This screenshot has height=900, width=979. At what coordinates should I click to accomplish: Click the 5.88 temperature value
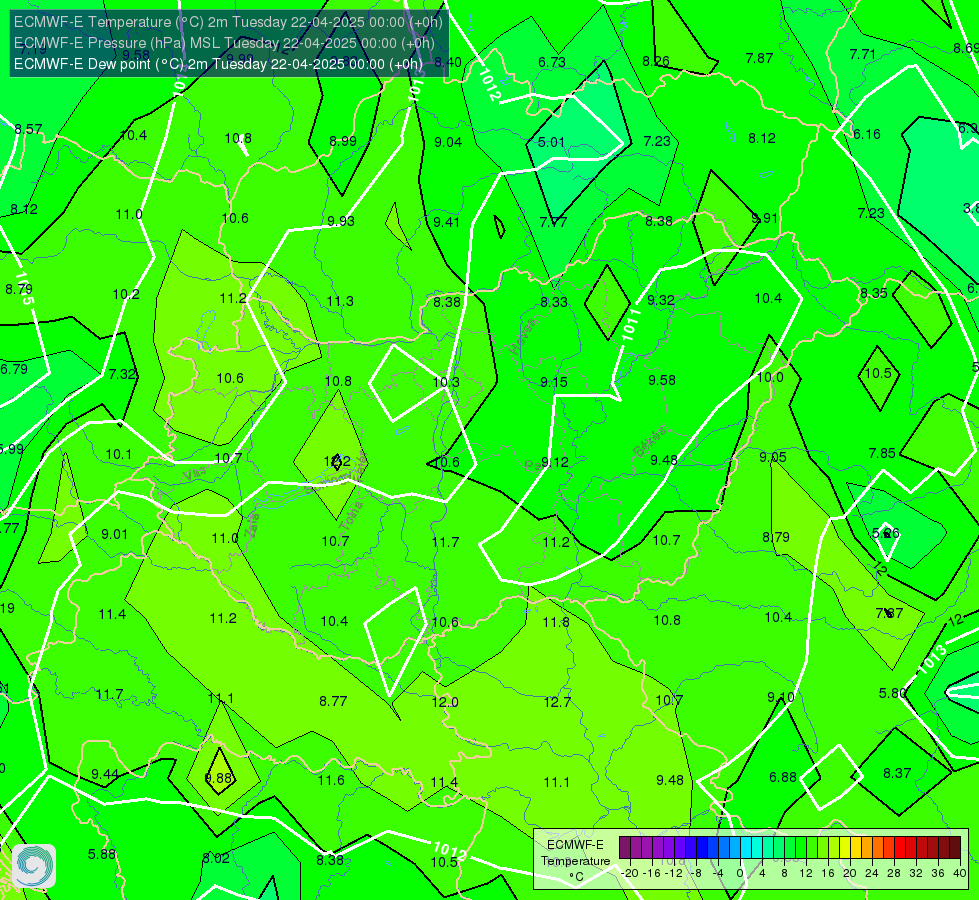coord(102,854)
